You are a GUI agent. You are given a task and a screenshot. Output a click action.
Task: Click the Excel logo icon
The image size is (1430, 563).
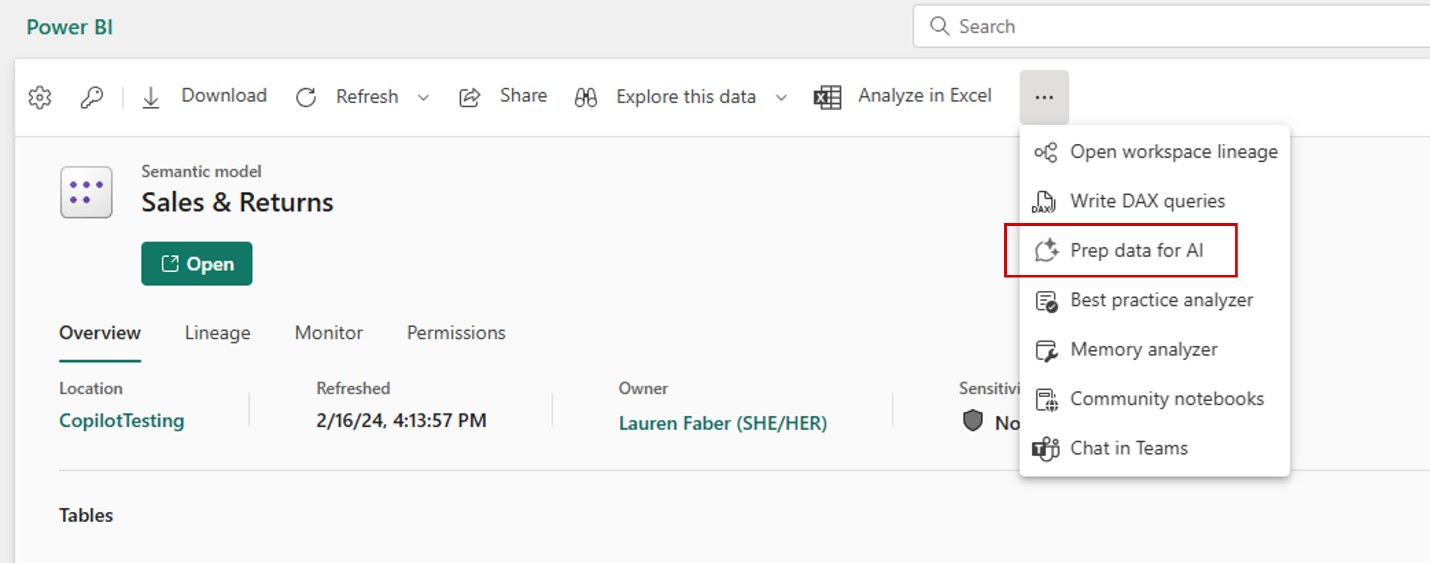coord(827,97)
